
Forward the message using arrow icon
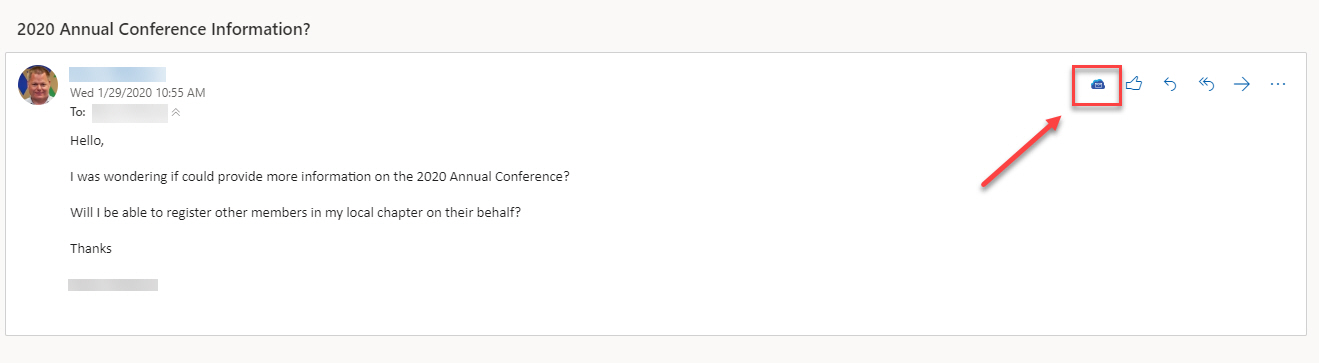pyautogui.click(x=1242, y=85)
